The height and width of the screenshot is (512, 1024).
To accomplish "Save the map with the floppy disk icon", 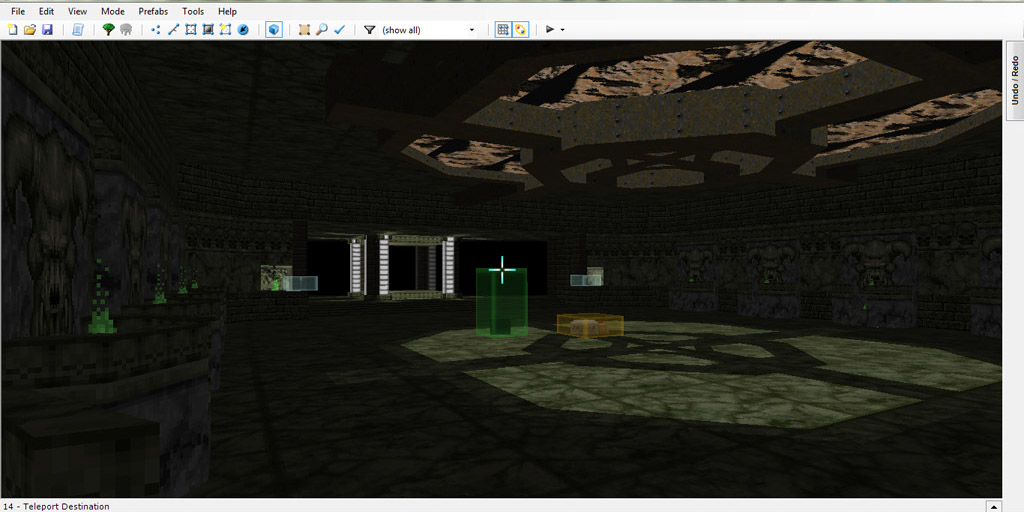I will 47,29.
